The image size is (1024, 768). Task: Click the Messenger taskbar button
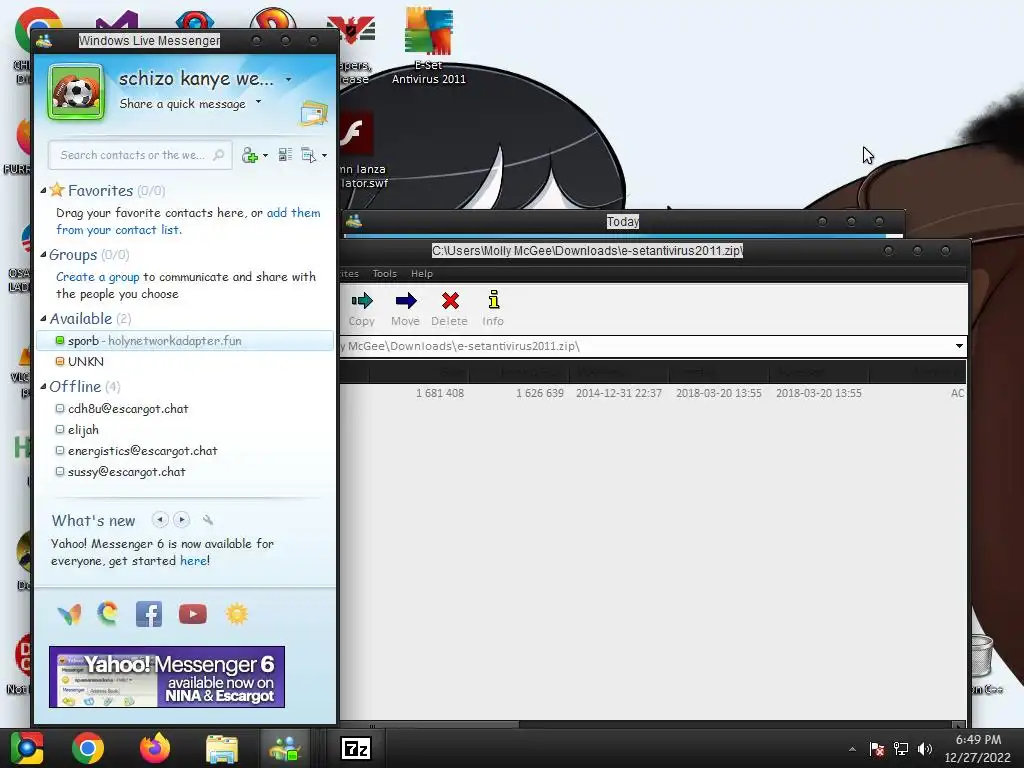[285, 748]
